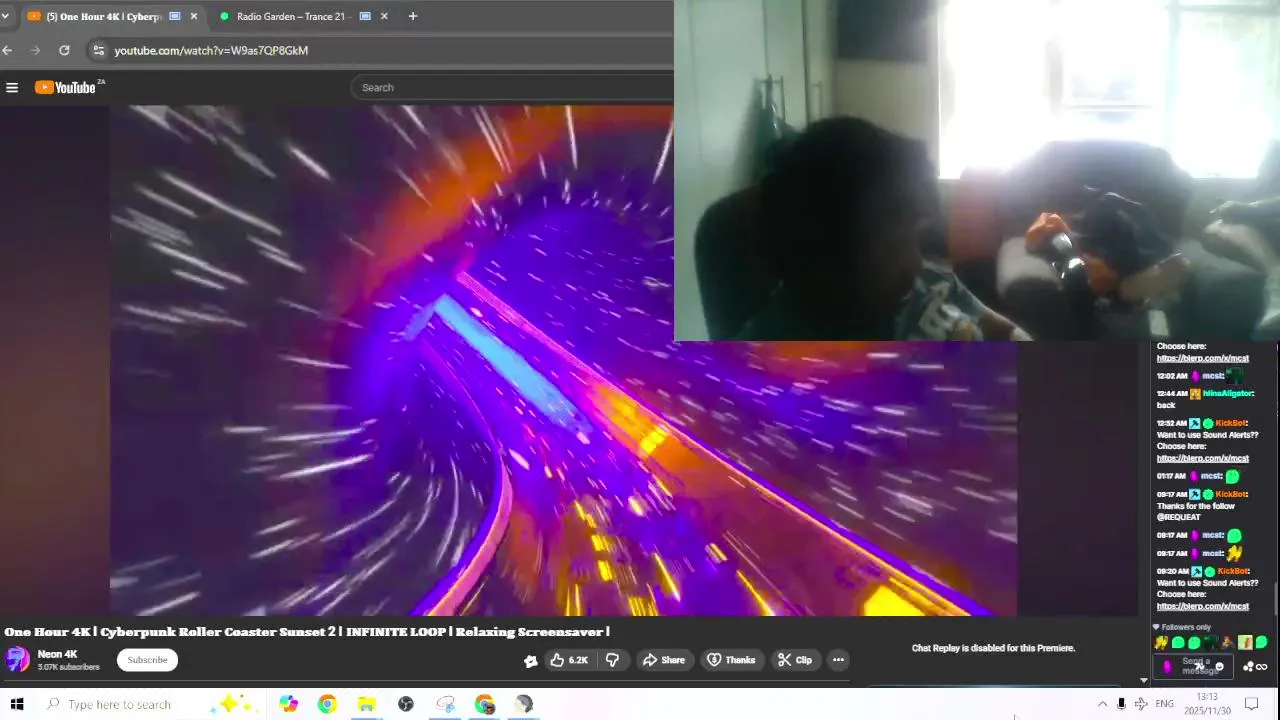Open the Windows Start menu

(16, 704)
